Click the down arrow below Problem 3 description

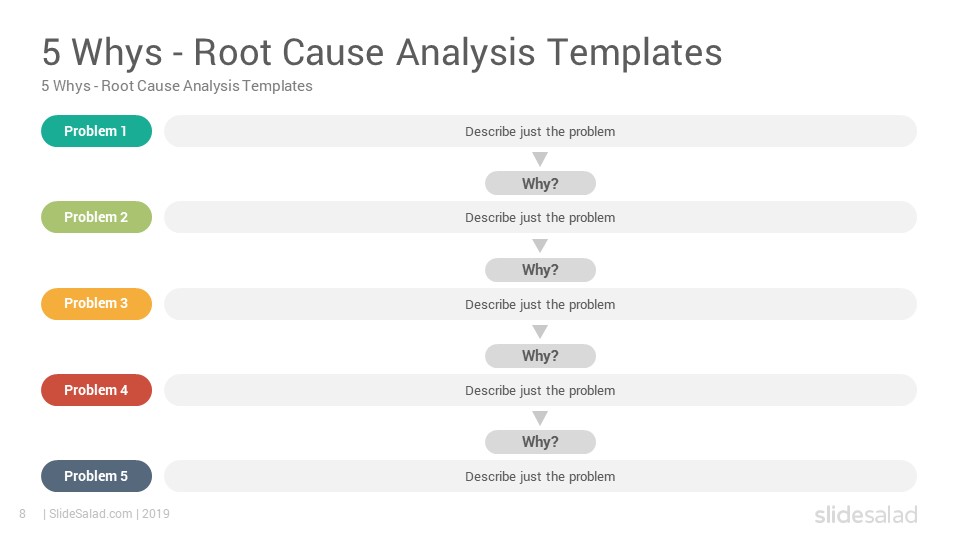540,332
